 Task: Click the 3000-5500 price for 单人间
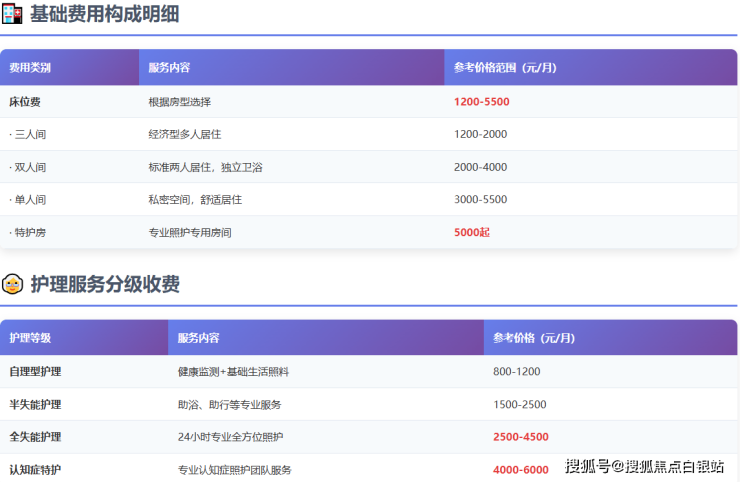(x=480, y=199)
